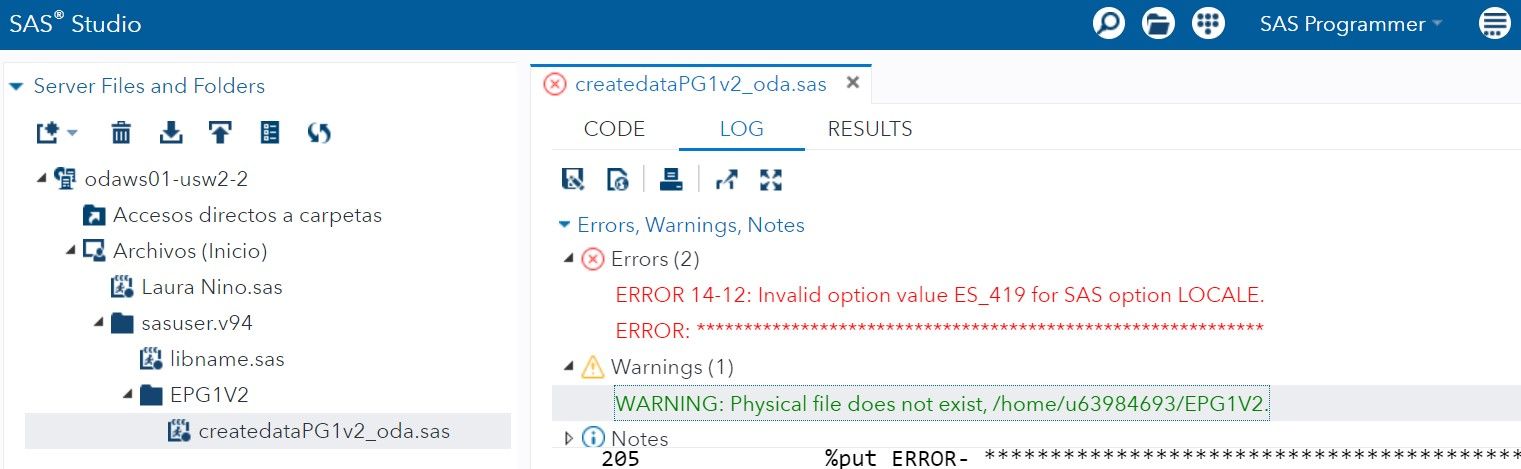Click the save log icon
1521x469 pixels.
(573, 180)
